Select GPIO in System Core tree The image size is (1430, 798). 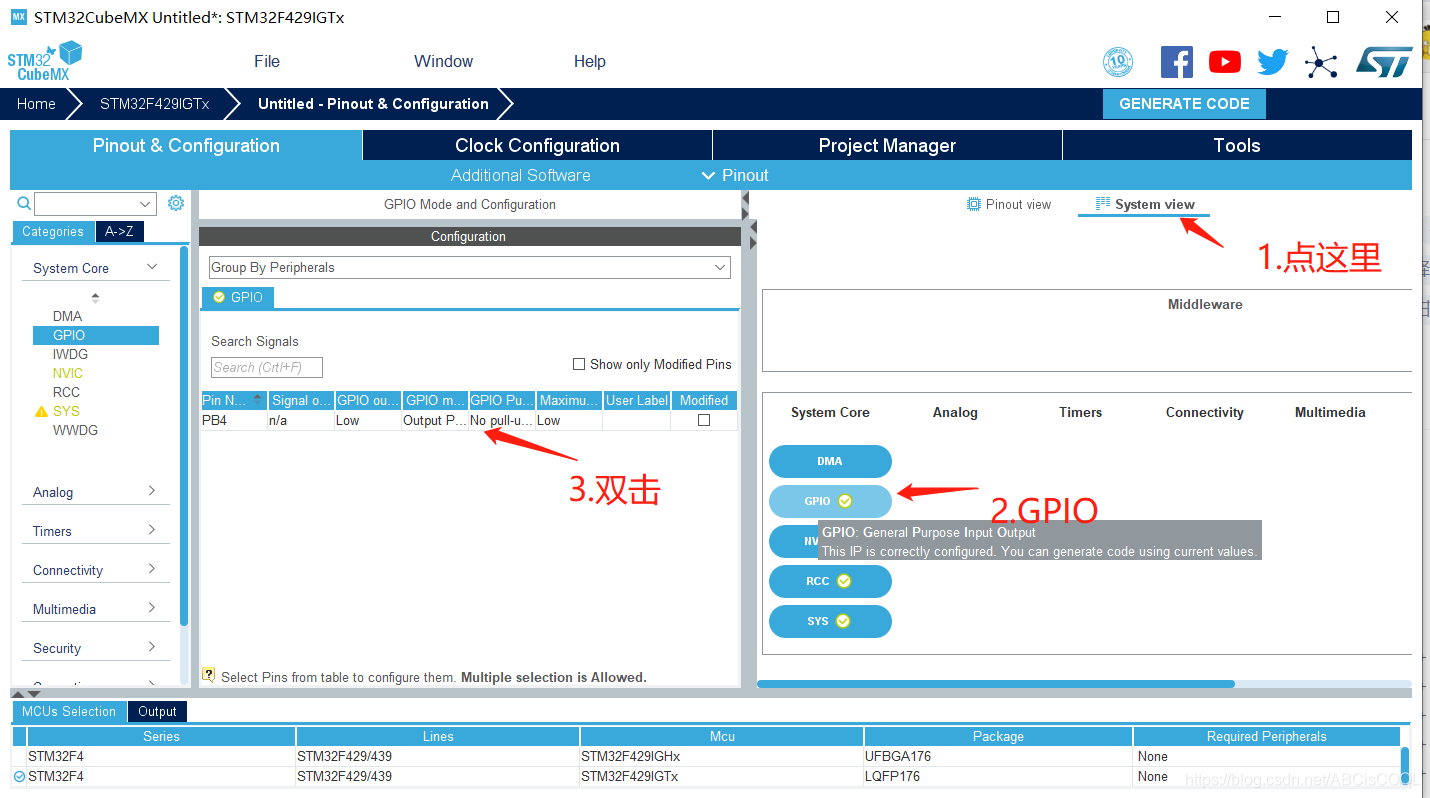95,335
